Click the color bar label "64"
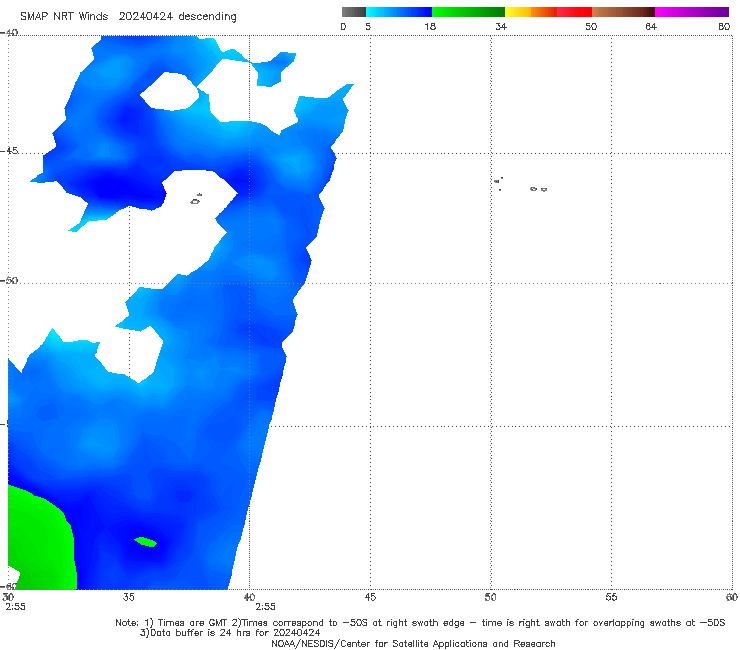Viewport: 740px width, 650px height. (651, 27)
